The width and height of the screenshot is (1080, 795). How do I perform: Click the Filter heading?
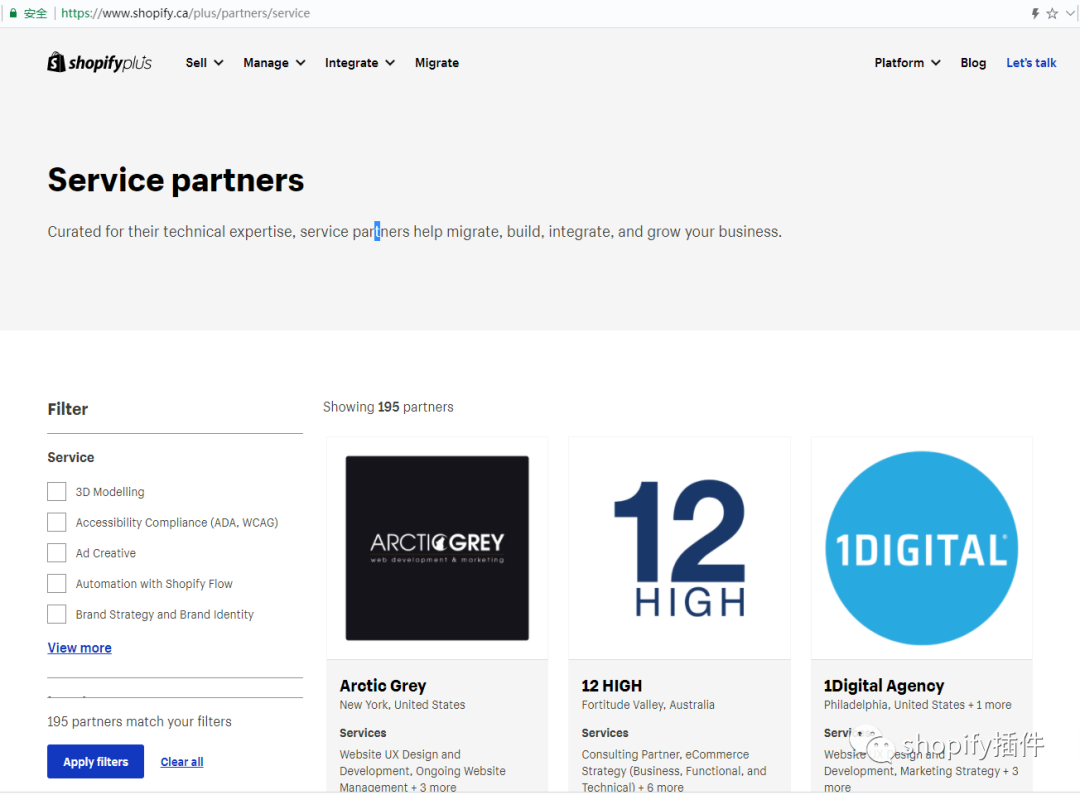click(68, 409)
